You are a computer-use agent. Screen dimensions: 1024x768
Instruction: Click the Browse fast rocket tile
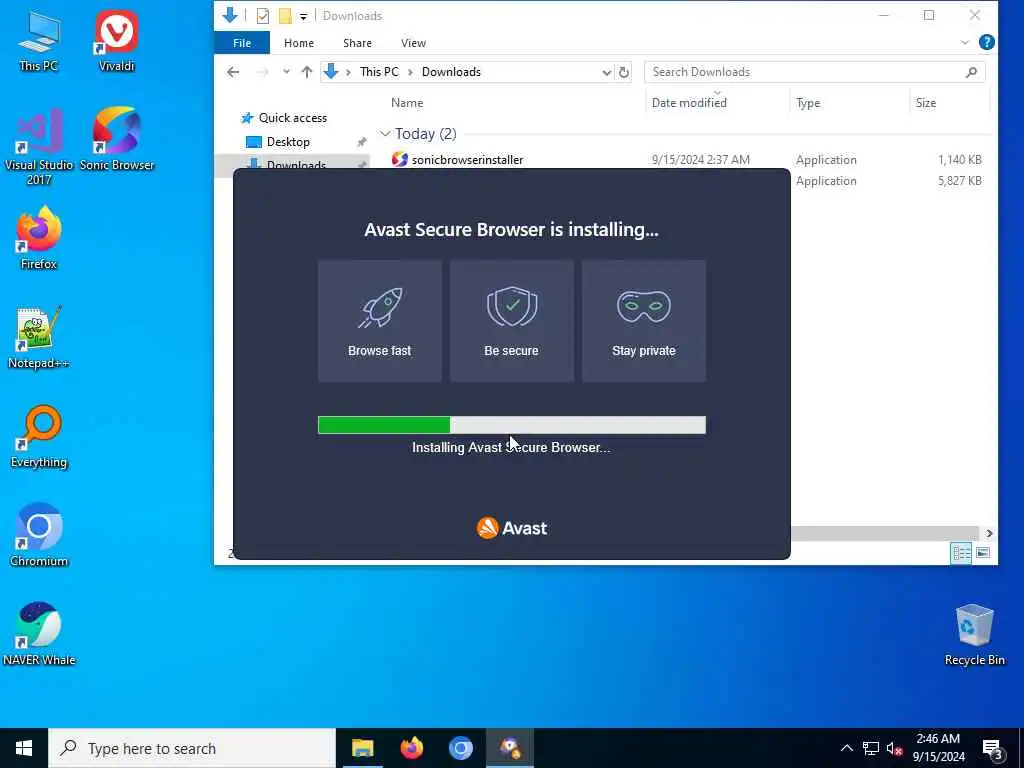point(379,321)
